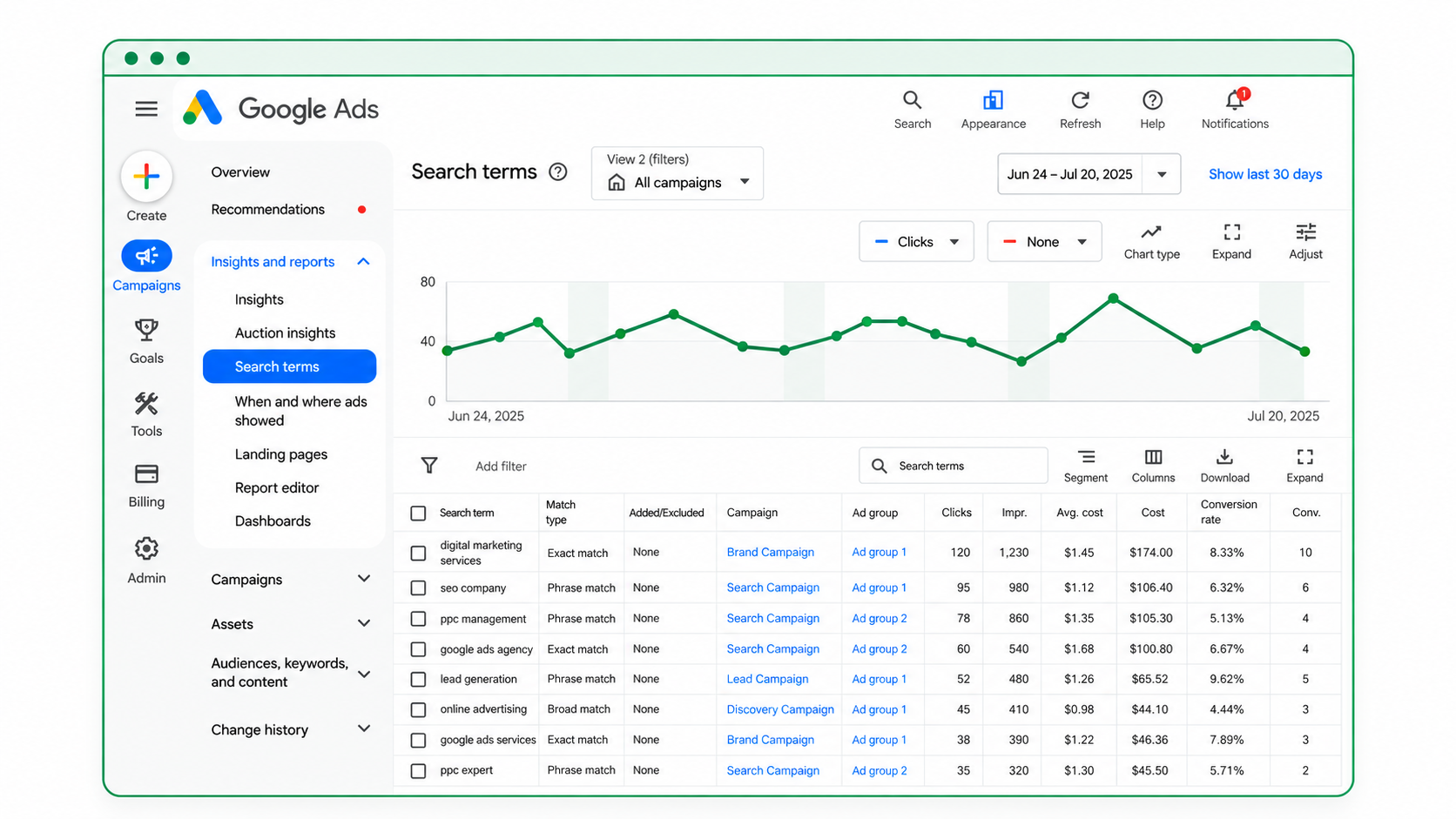The width and height of the screenshot is (1456, 819).
Task: Open Landing pages report
Action: click(281, 454)
